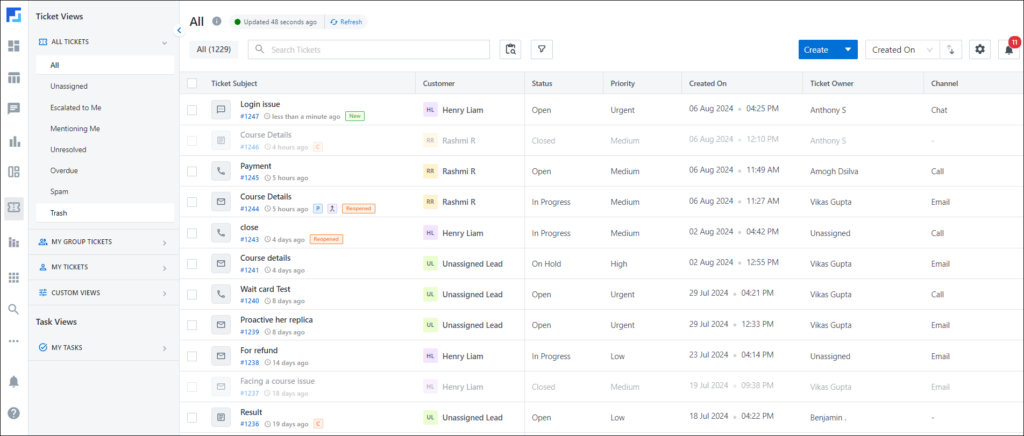
Task: Click the table layout icon in left rail
Action: 14,78
